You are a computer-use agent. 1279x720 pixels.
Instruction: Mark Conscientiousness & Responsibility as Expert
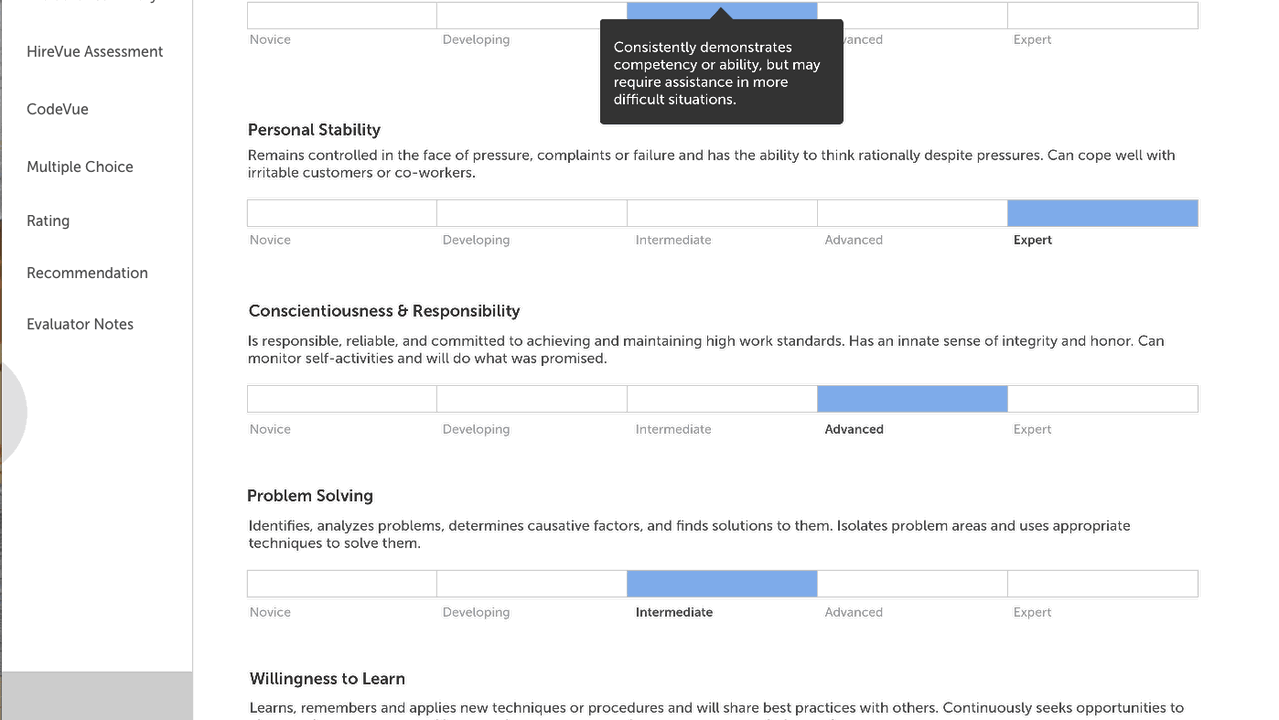[1102, 399]
